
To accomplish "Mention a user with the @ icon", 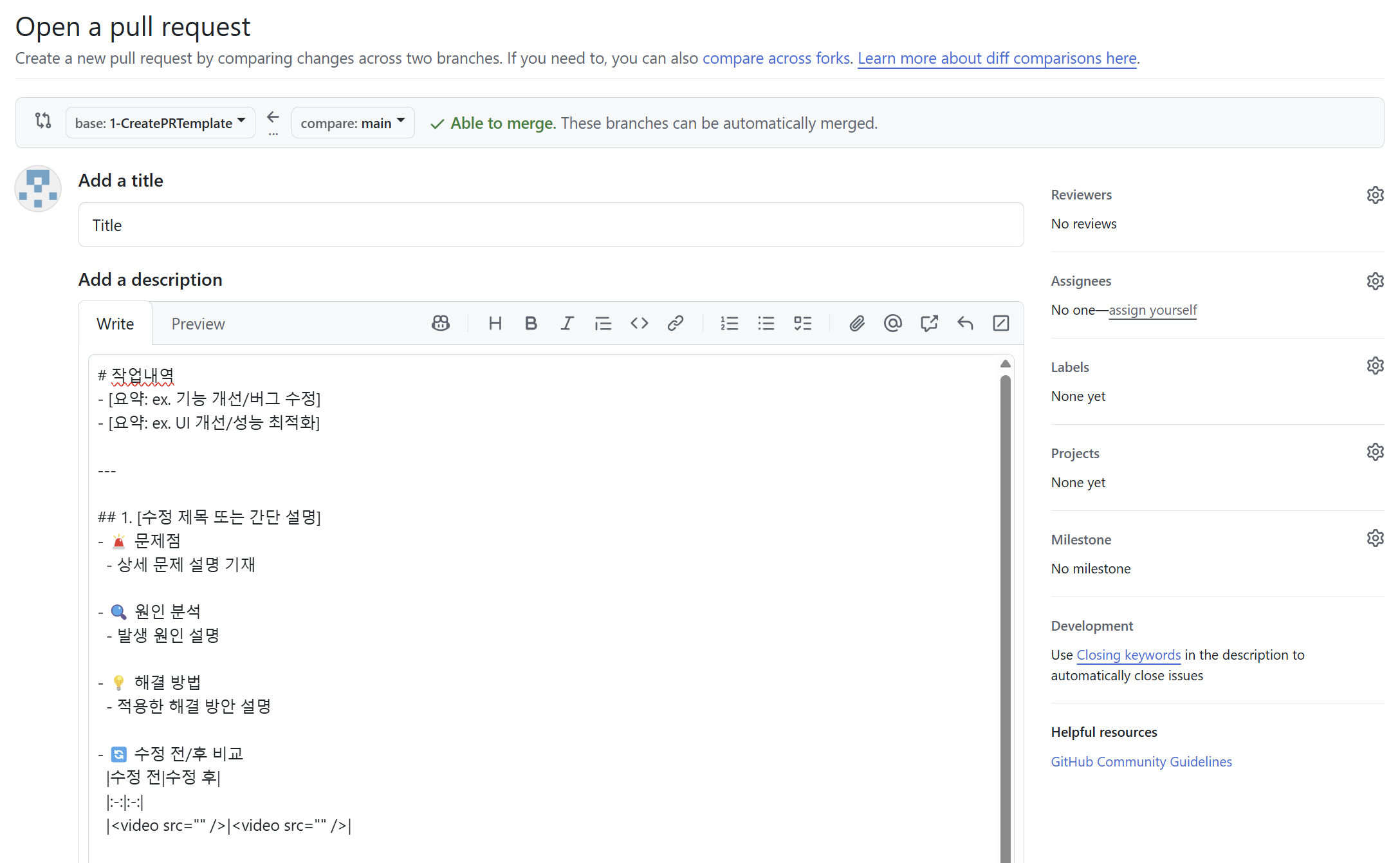I will pyautogui.click(x=892, y=323).
